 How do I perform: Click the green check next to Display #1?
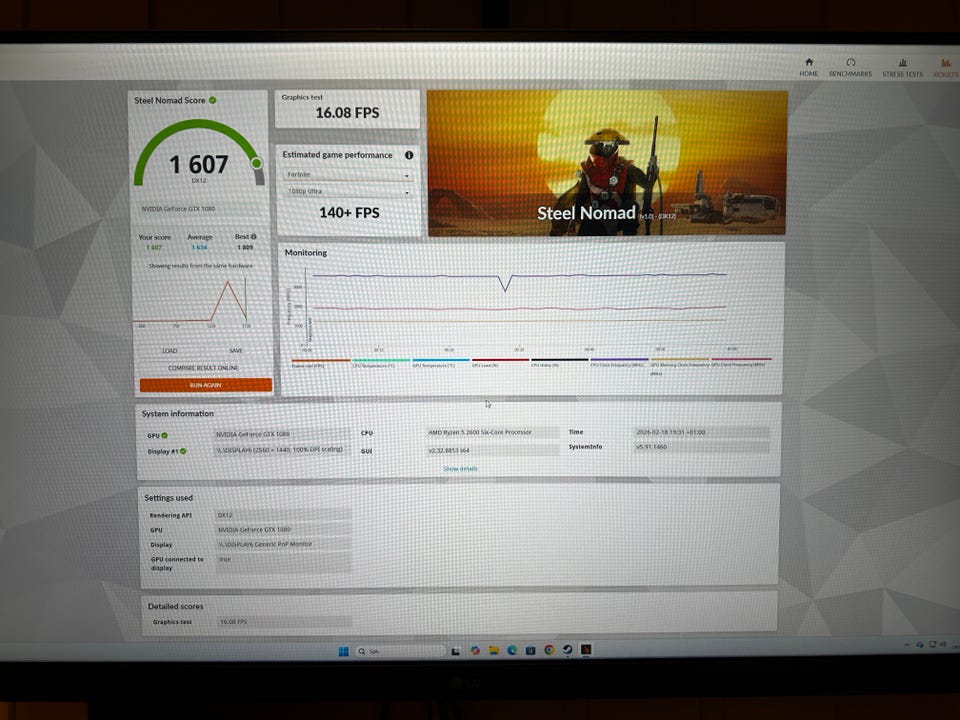point(183,451)
